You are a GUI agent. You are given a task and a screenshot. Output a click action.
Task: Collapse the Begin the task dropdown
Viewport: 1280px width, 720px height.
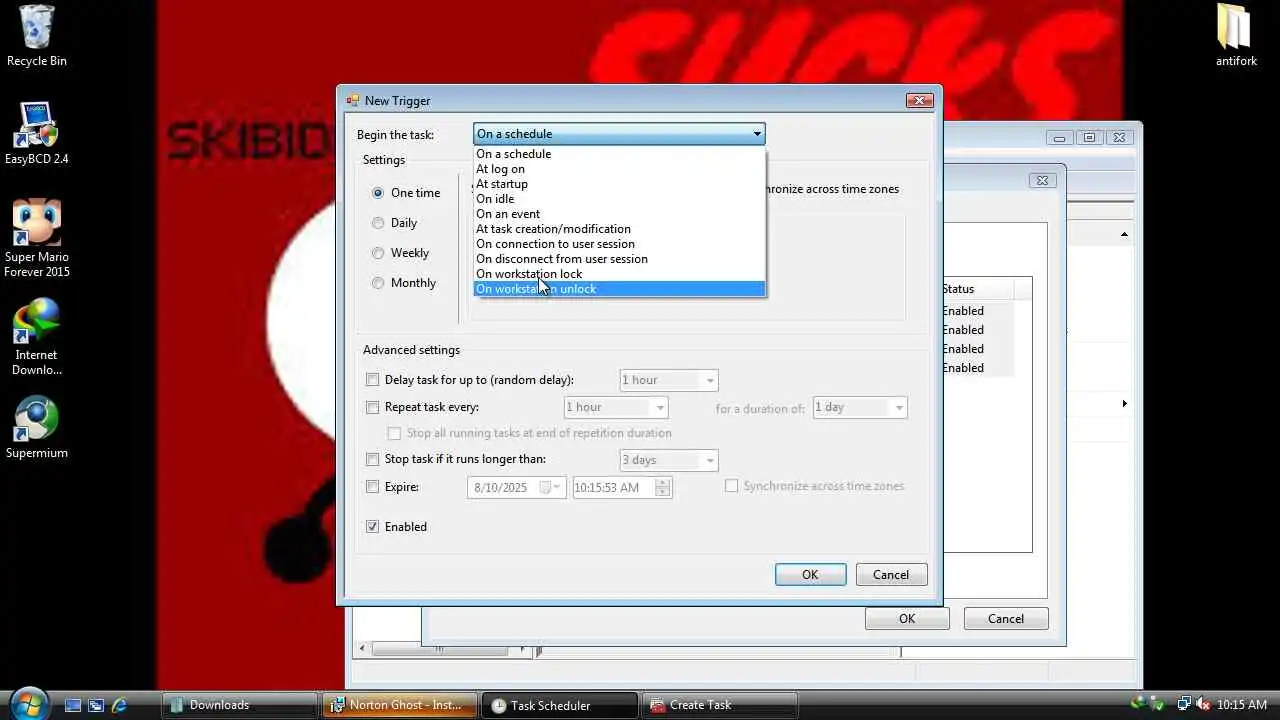757,134
